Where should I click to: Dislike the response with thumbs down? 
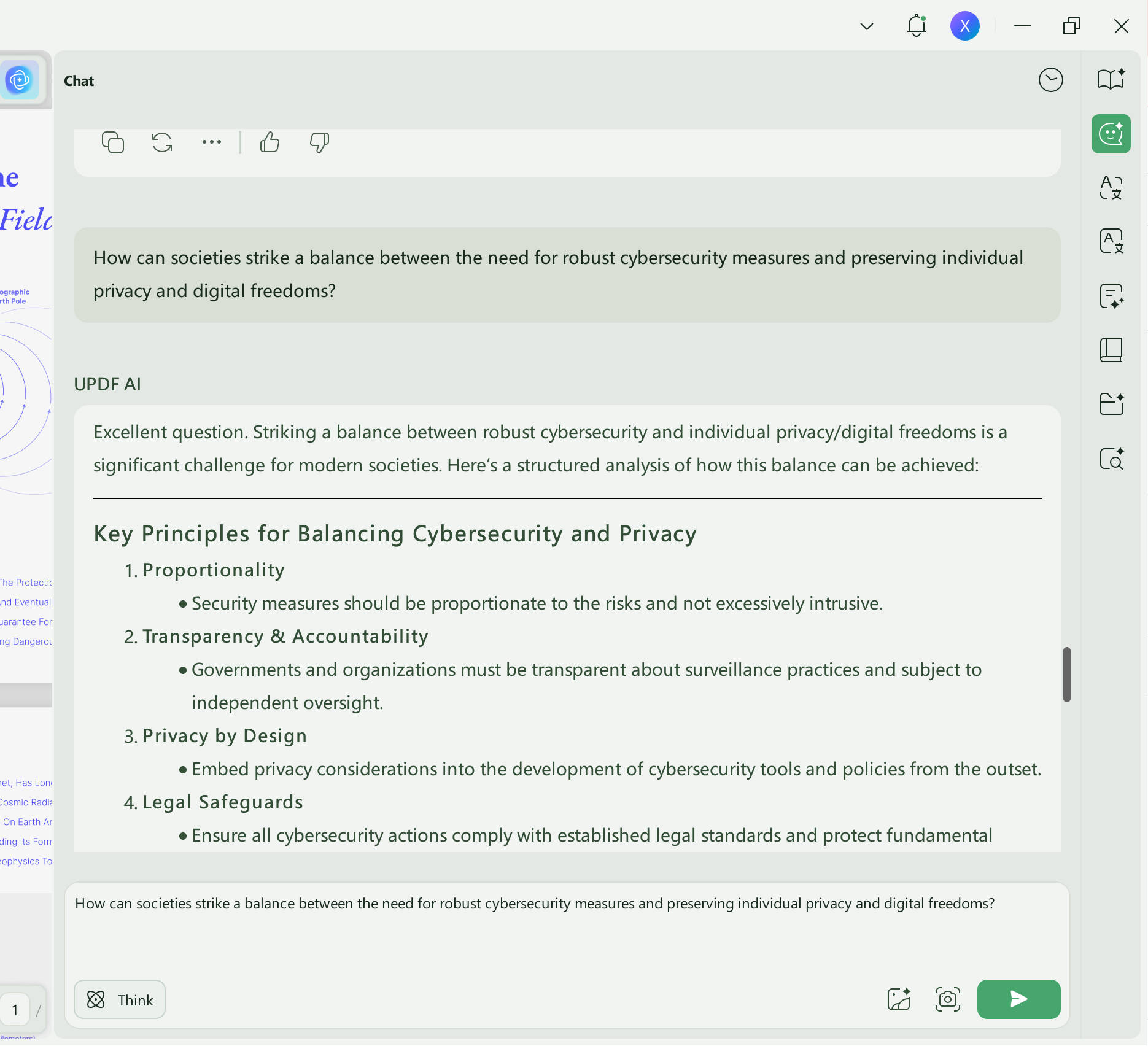[x=319, y=142]
